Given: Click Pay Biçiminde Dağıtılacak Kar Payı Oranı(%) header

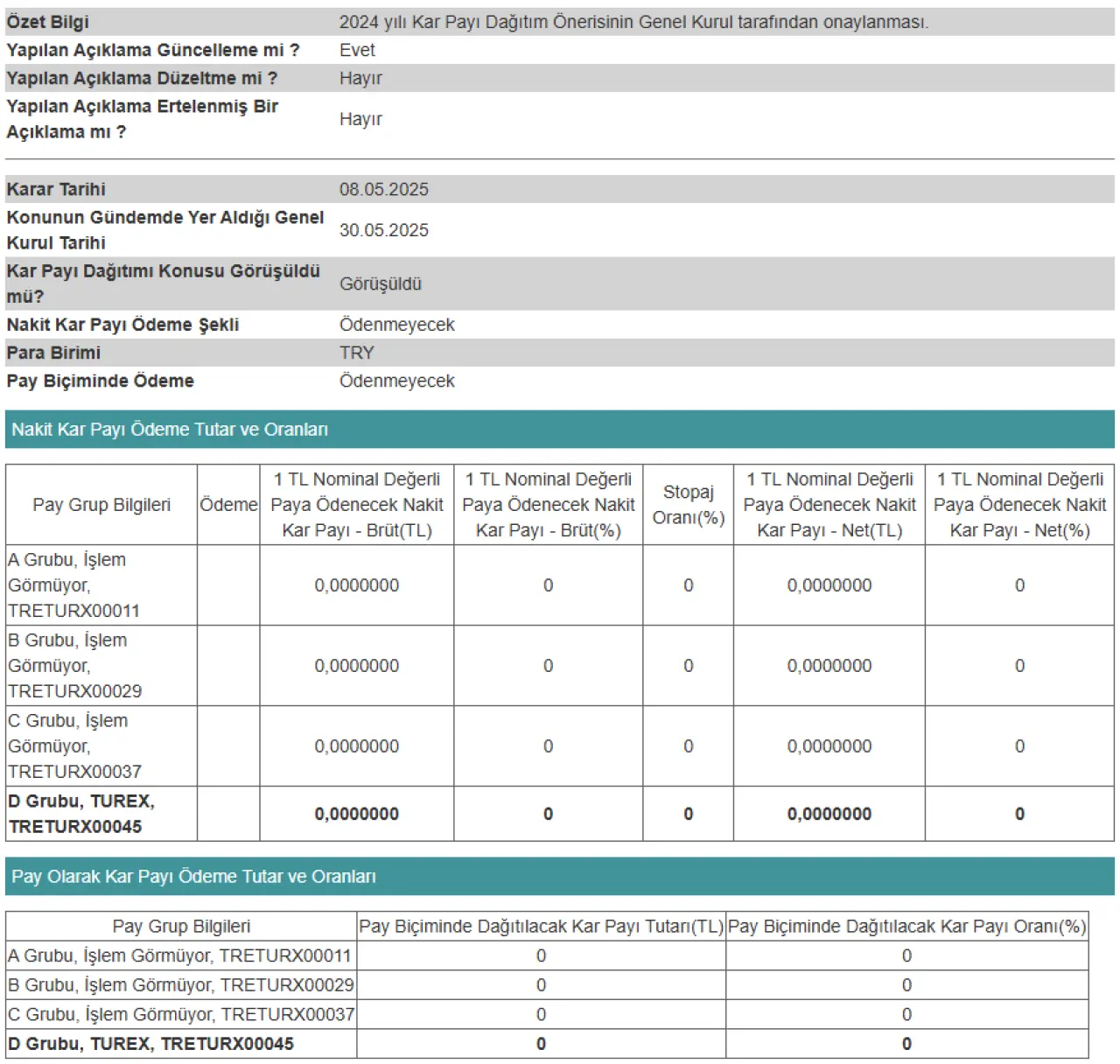Looking at the screenshot, I should [x=906, y=927].
